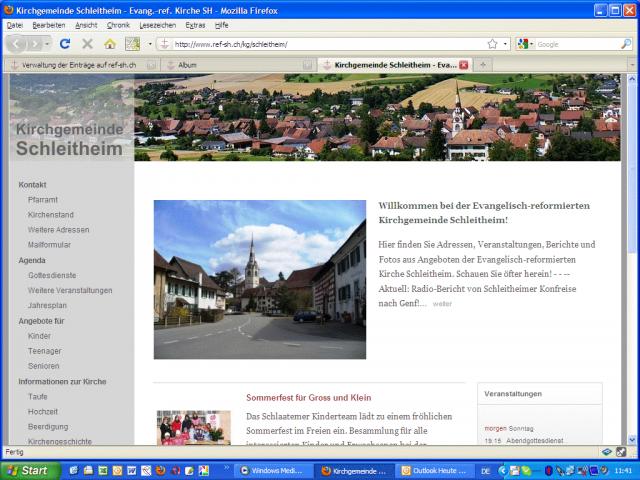Expand the URL history dropdown arrow
Image resolution: width=640 pixels, height=480 pixels.
click(505, 44)
